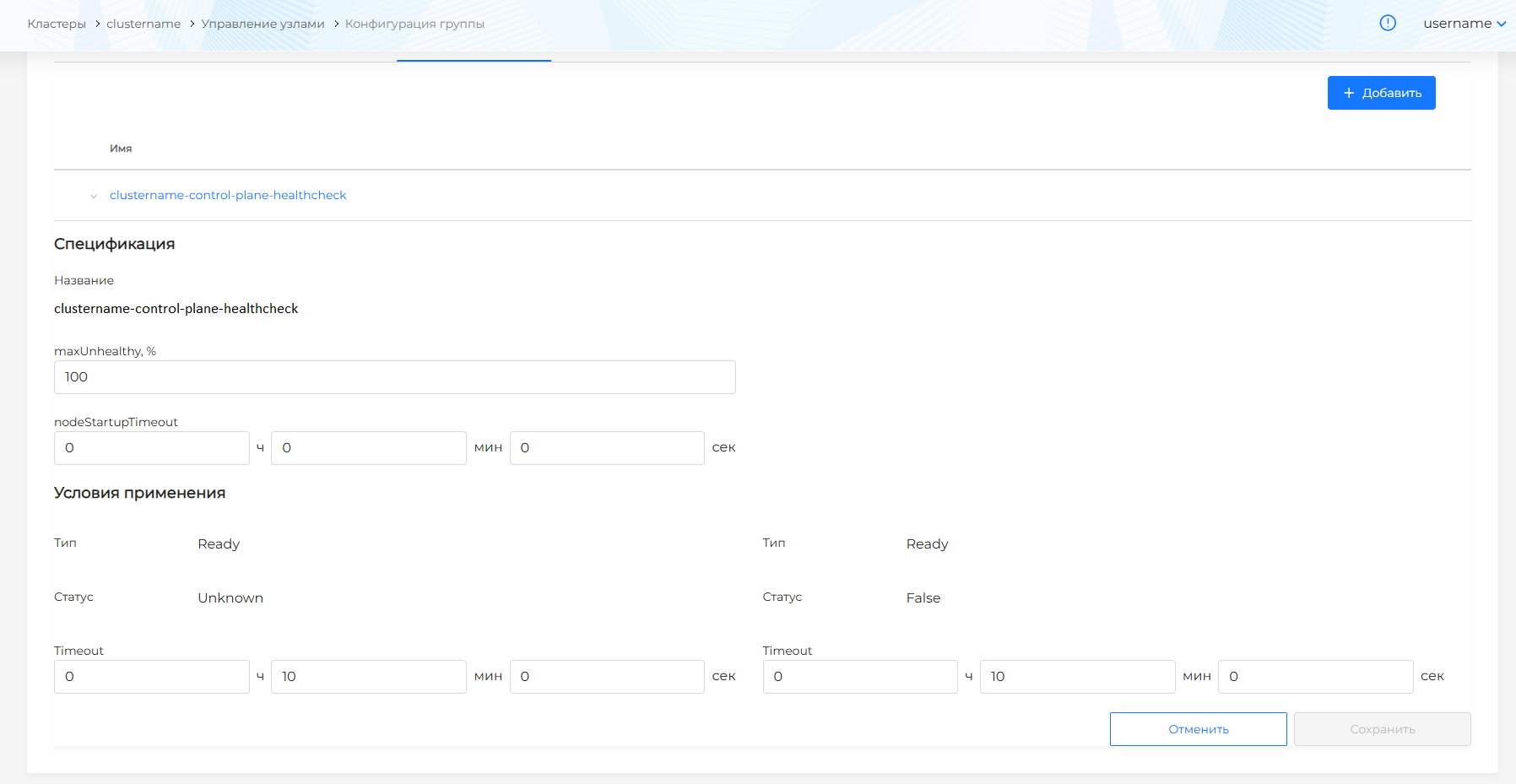The height and width of the screenshot is (784, 1516).
Task: Focus the maxUnhealthy percent input field
Action: point(394,377)
